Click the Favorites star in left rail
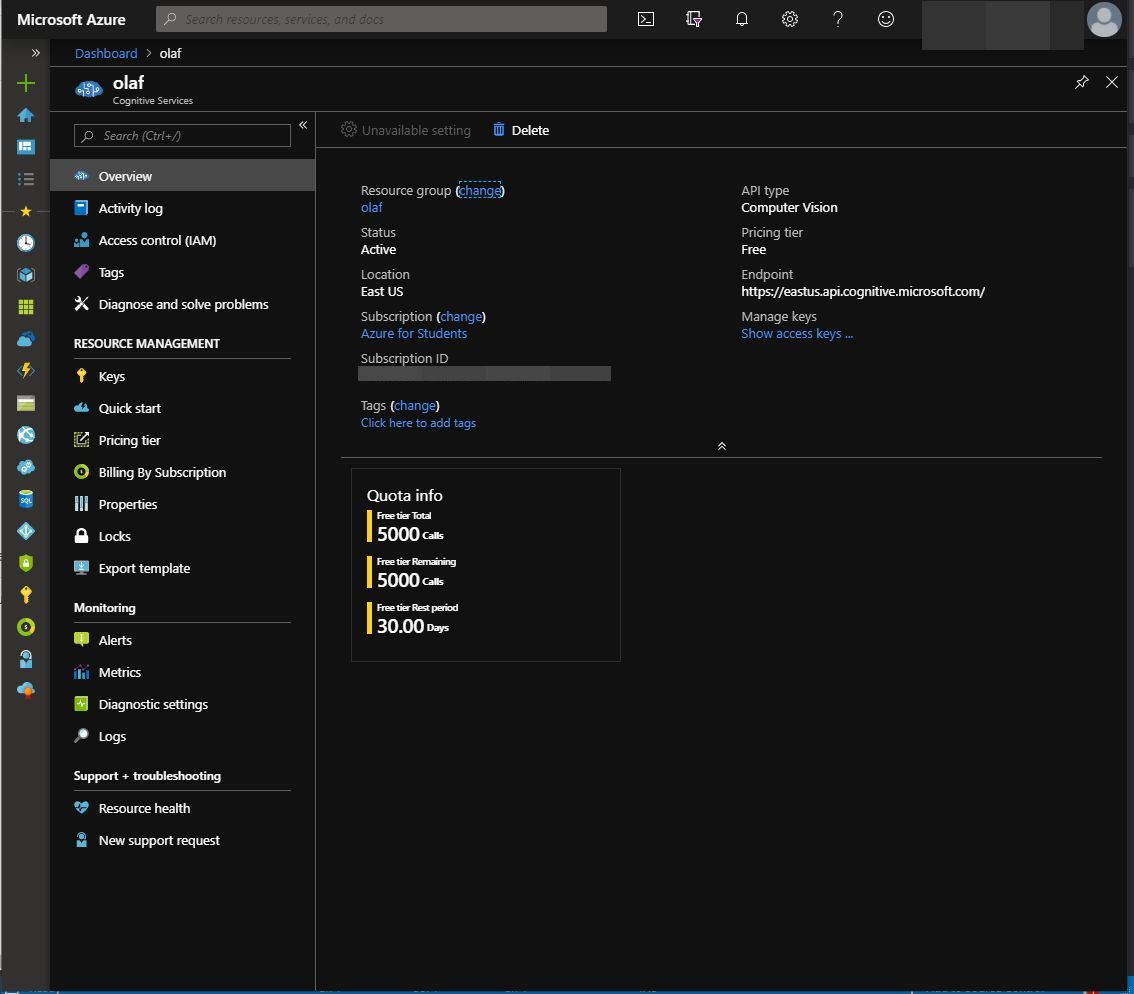Screen dimensions: 1134x994 tap(26, 211)
